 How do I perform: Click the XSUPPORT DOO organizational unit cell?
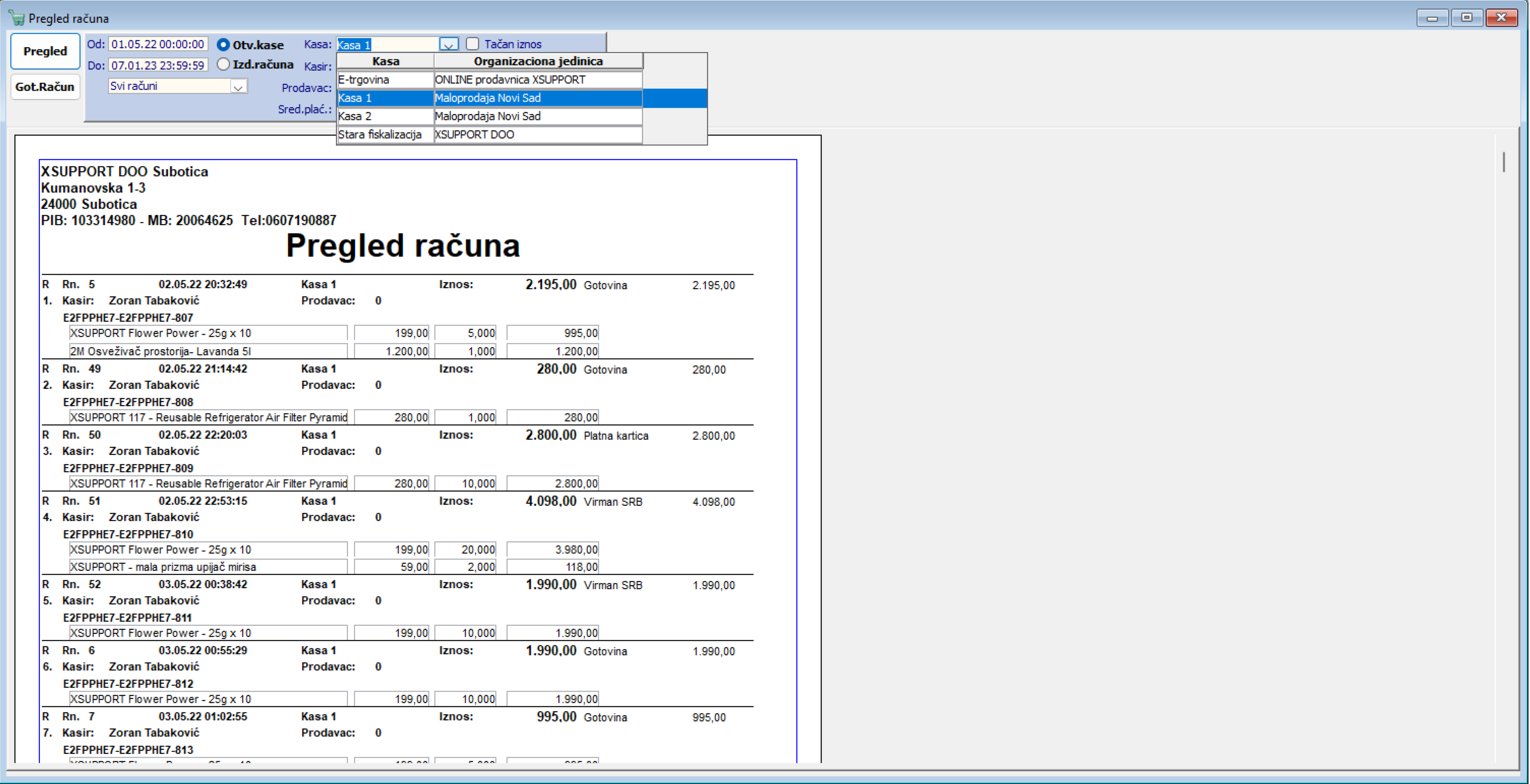click(x=538, y=135)
